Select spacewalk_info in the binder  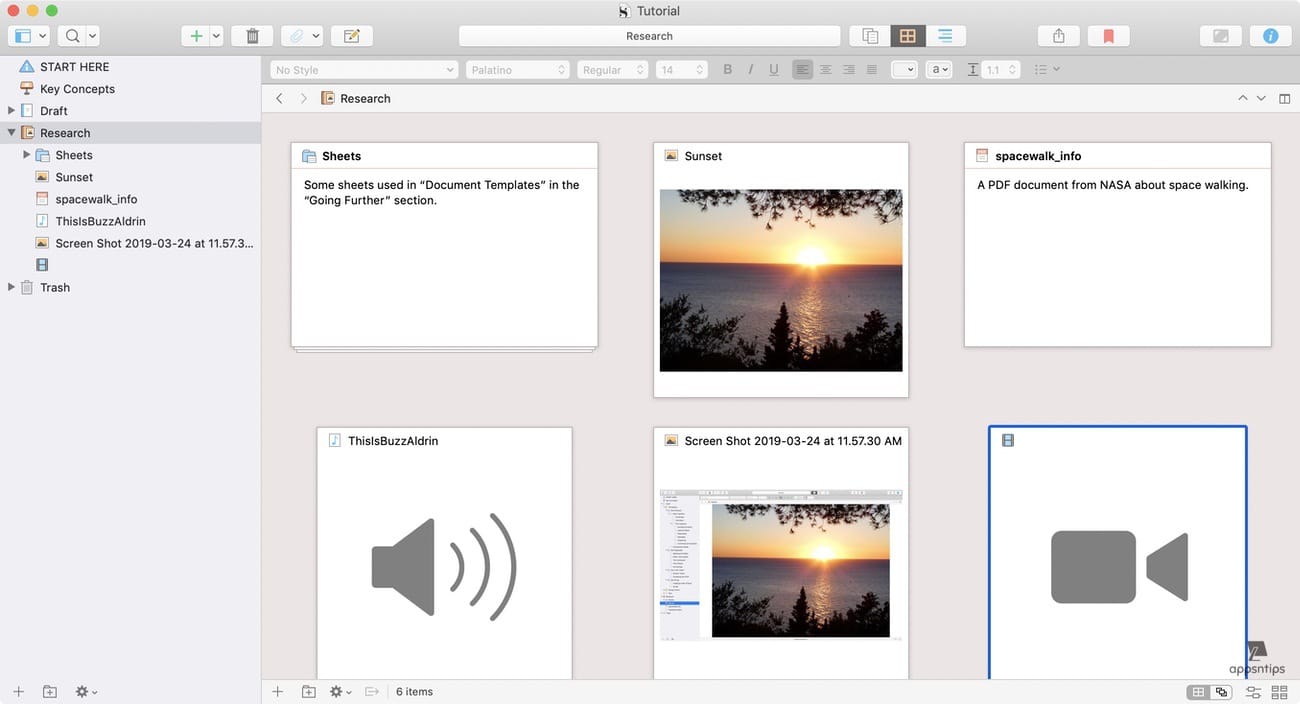[96, 199]
